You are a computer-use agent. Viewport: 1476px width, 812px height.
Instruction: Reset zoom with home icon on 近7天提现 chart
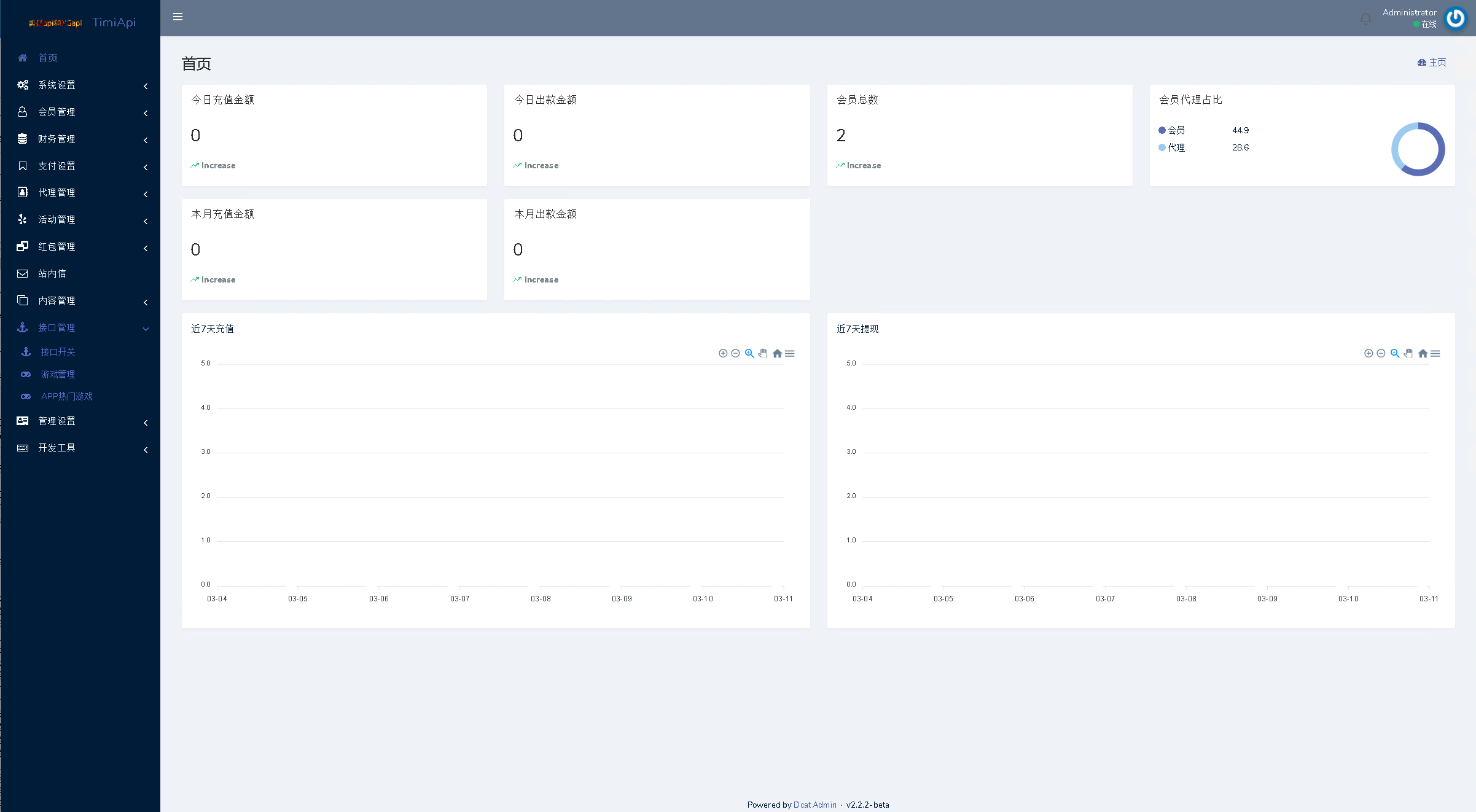pos(1423,353)
